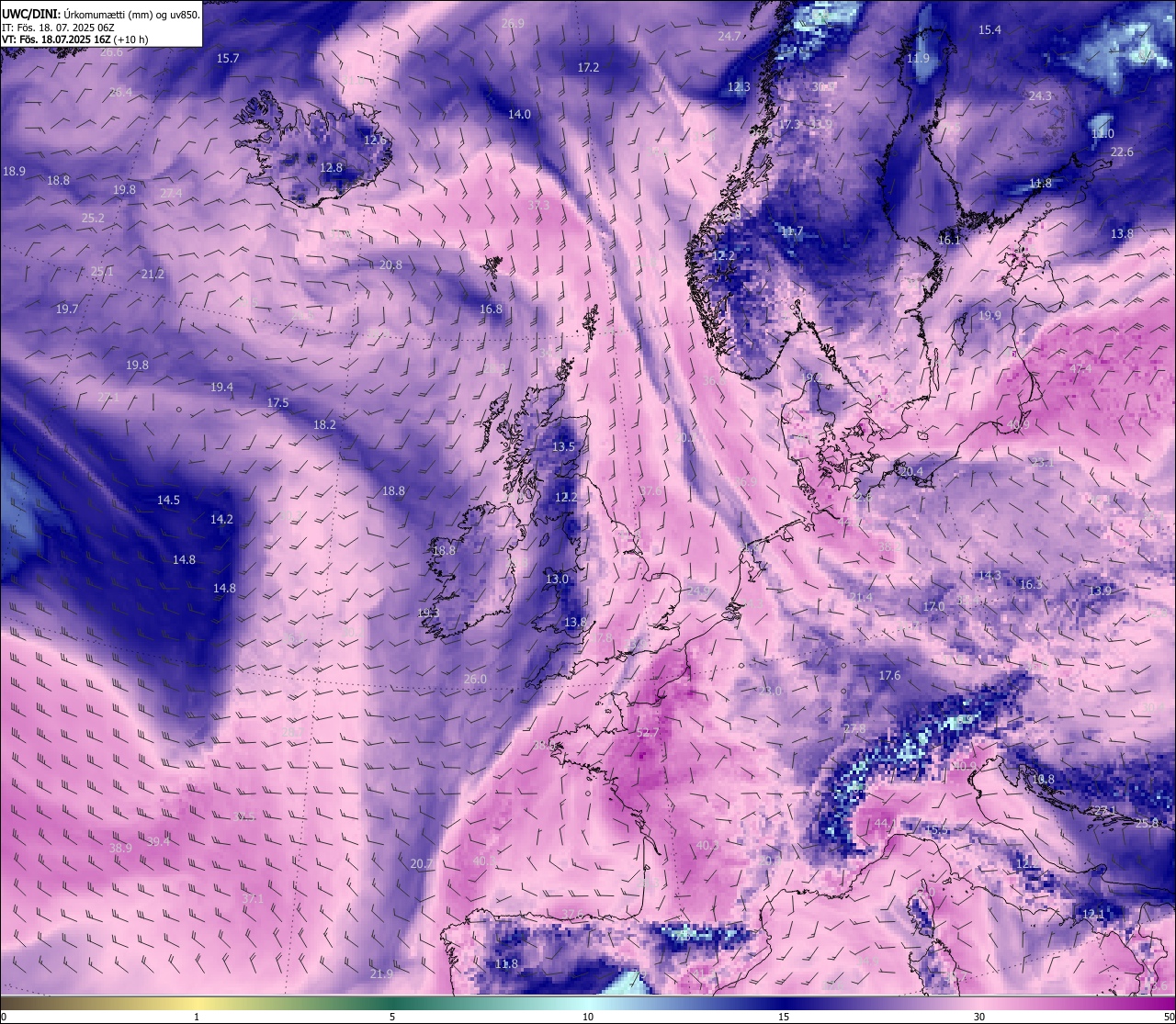
Task: Click the 16.1 value over eastern Sweden
Action: point(948,241)
